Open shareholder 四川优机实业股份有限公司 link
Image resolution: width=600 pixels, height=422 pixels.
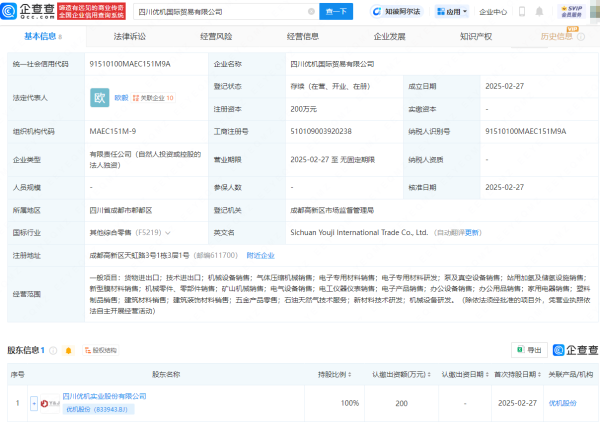pos(104,396)
